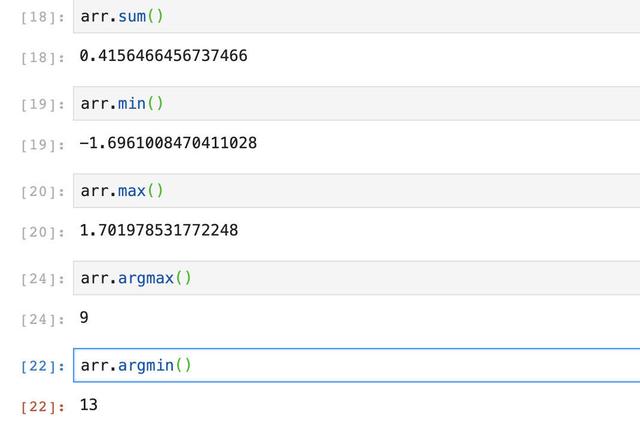Image resolution: width=640 pixels, height=428 pixels.
Task: Click the [24] output prompt beside value 9
Action: (42, 320)
